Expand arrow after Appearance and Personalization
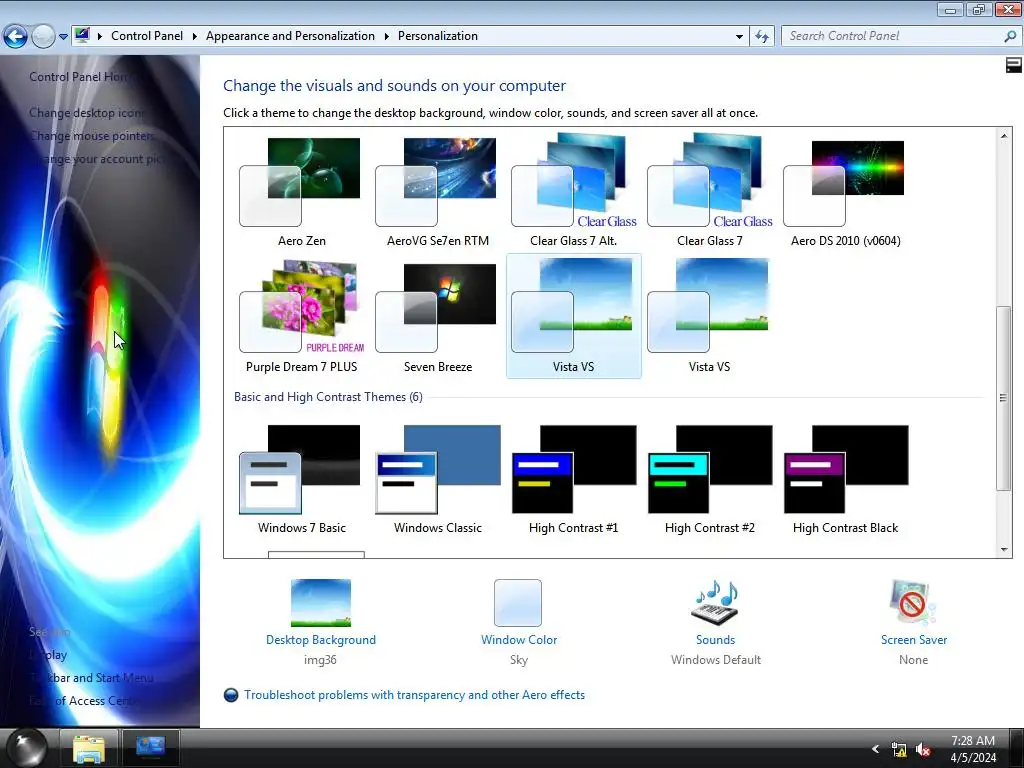1024x768 pixels. coord(386,36)
